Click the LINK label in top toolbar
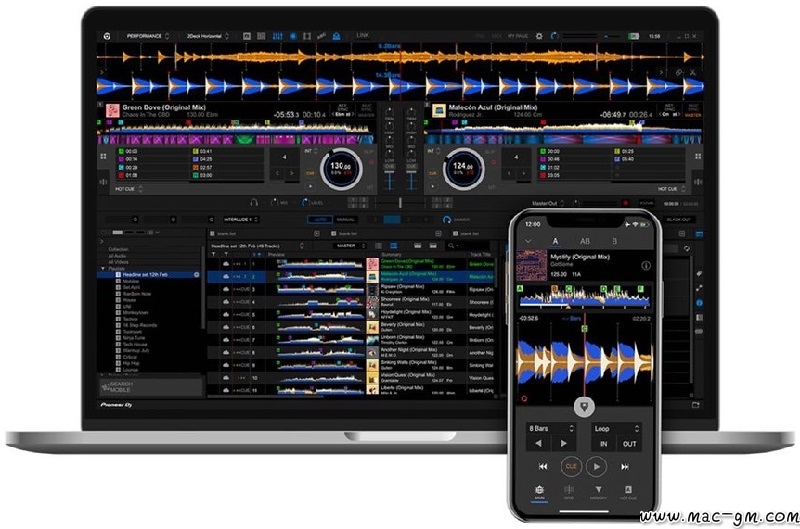Viewport: 800px width, 529px height. click(363, 35)
